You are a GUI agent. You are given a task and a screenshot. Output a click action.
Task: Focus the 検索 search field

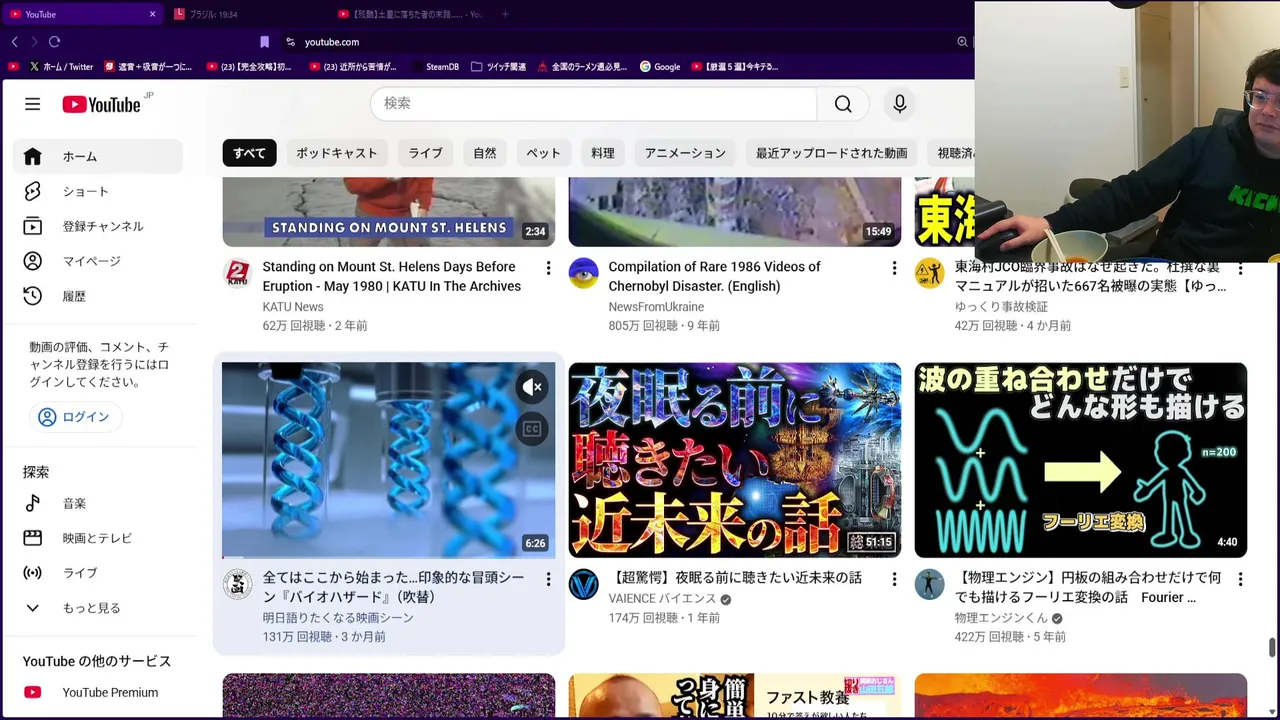(x=594, y=104)
